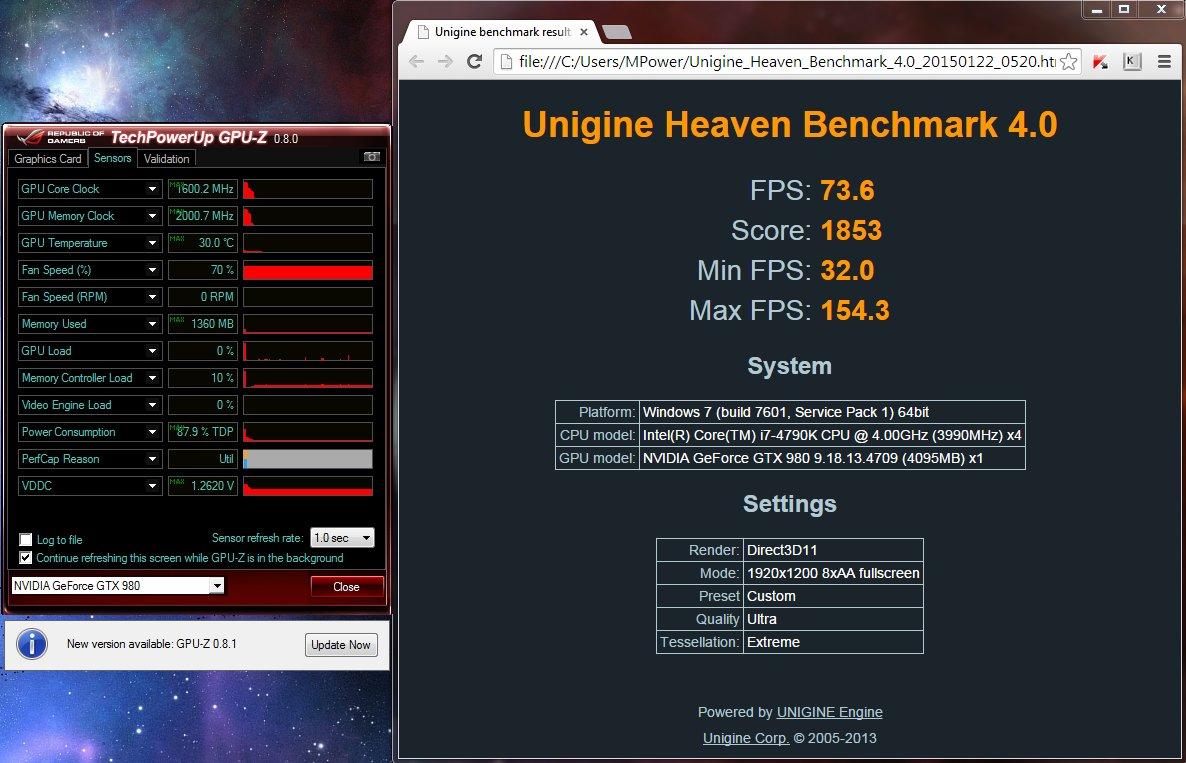Screen dimensions: 1186x763
Task: Click the GPU Core Clock 1600.2 MHz value
Action: [203, 189]
